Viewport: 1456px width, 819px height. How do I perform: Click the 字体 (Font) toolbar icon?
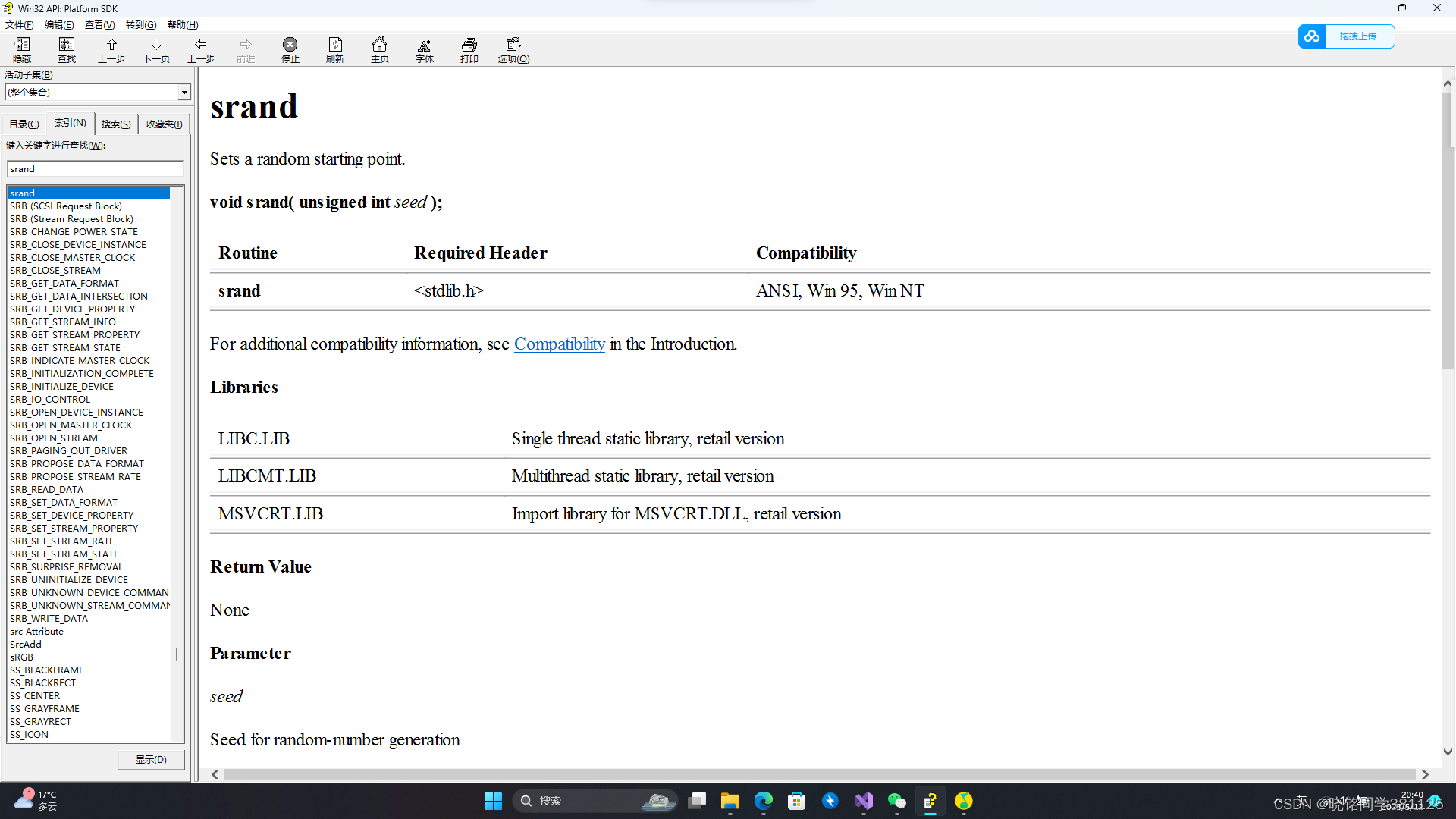pyautogui.click(x=425, y=49)
